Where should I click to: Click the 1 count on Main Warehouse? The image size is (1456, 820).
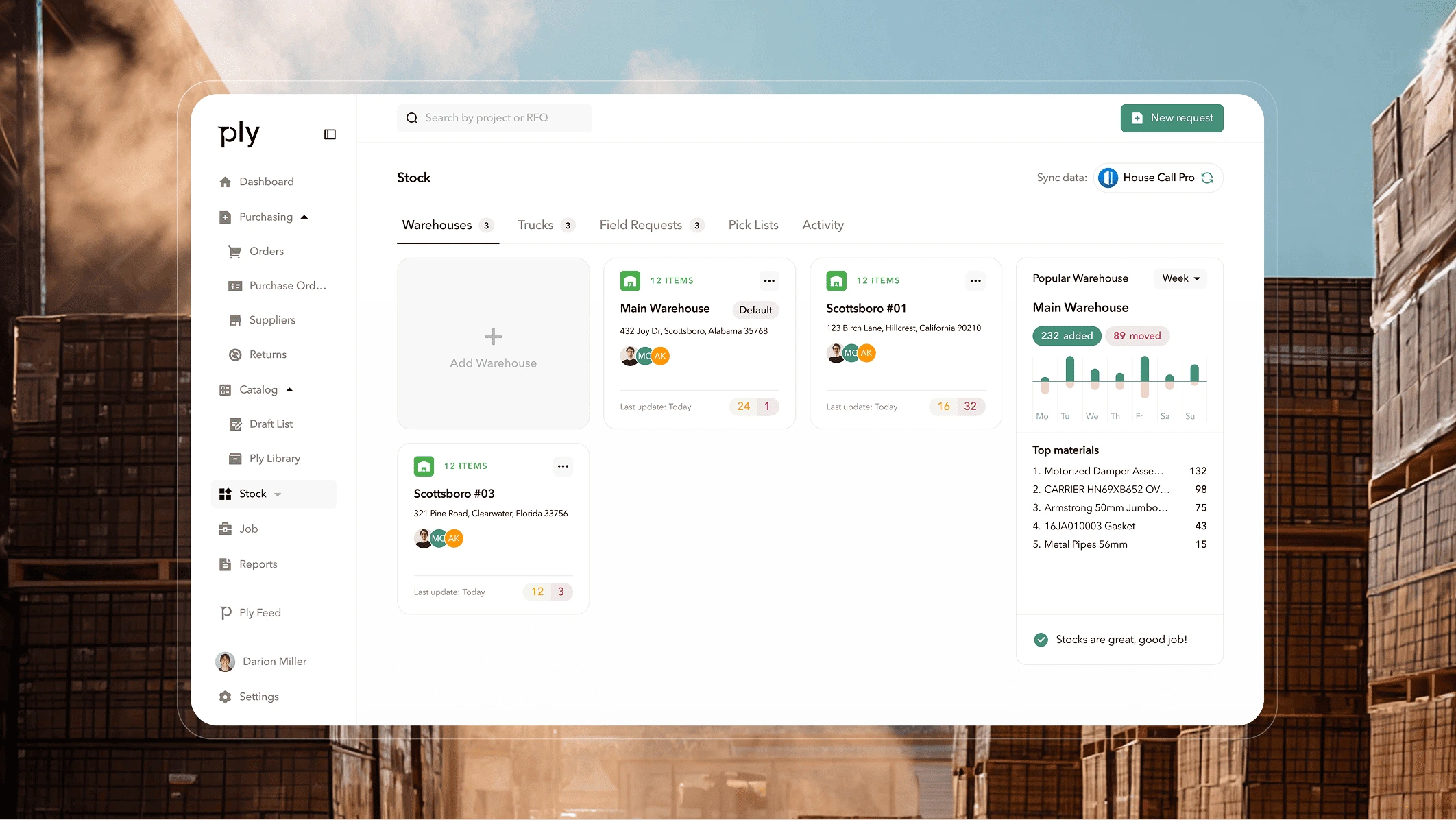[766, 407]
